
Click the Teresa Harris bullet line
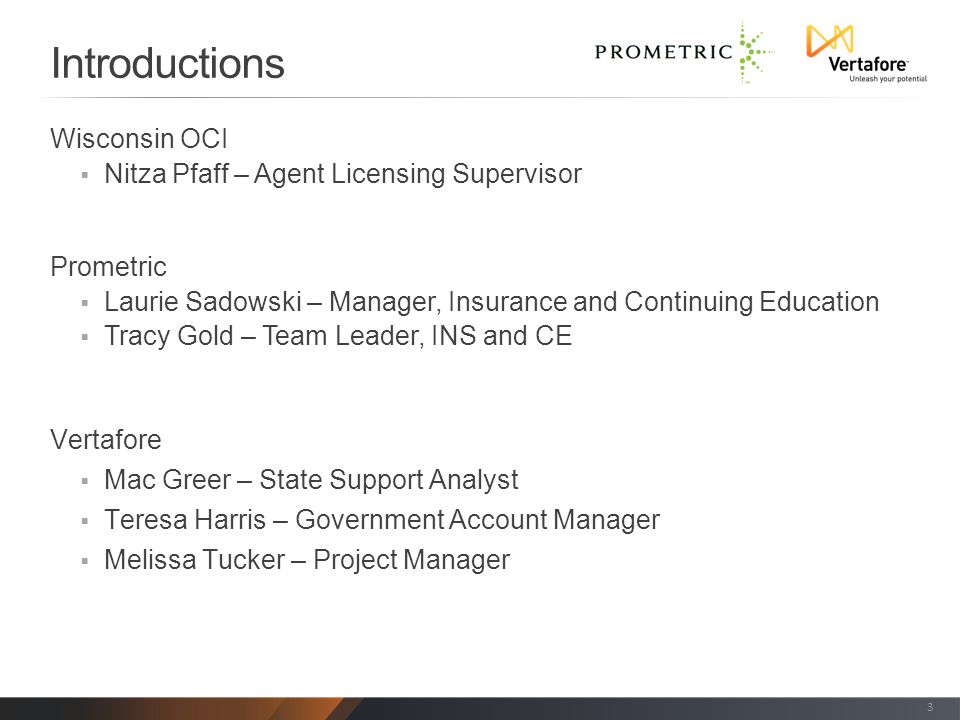(382, 519)
